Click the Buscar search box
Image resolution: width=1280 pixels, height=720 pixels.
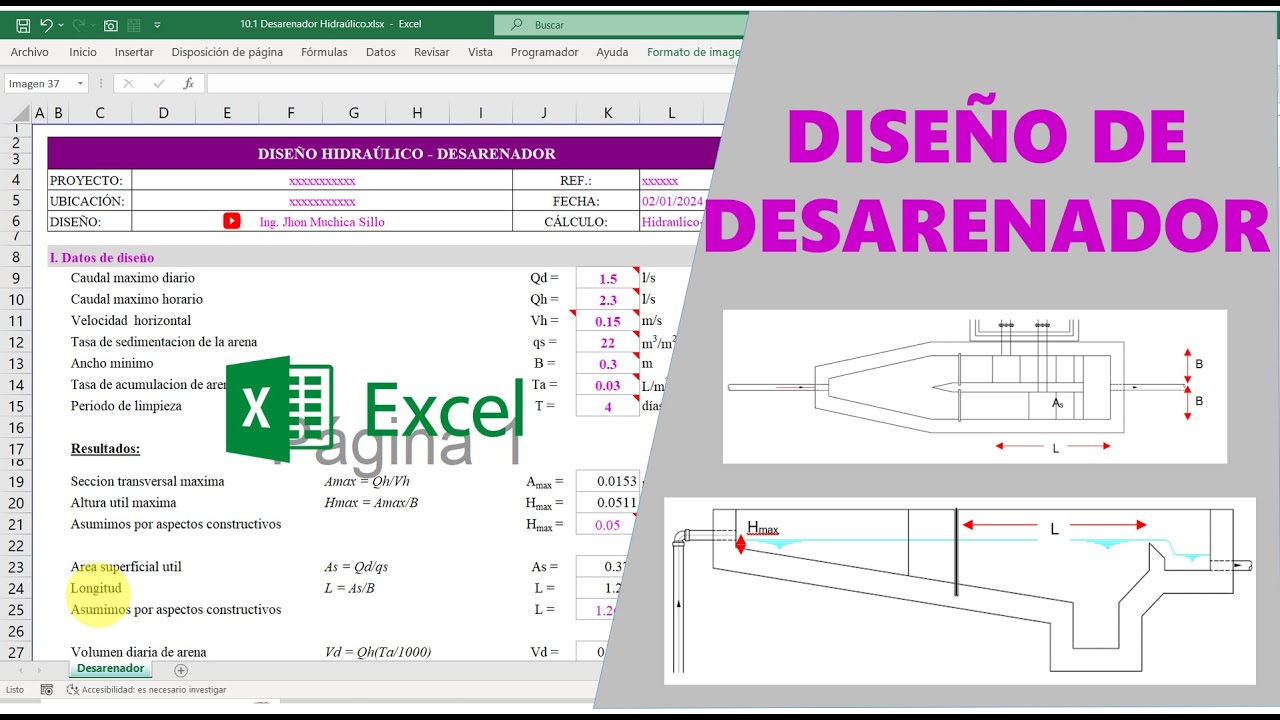pyautogui.click(x=620, y=24)
